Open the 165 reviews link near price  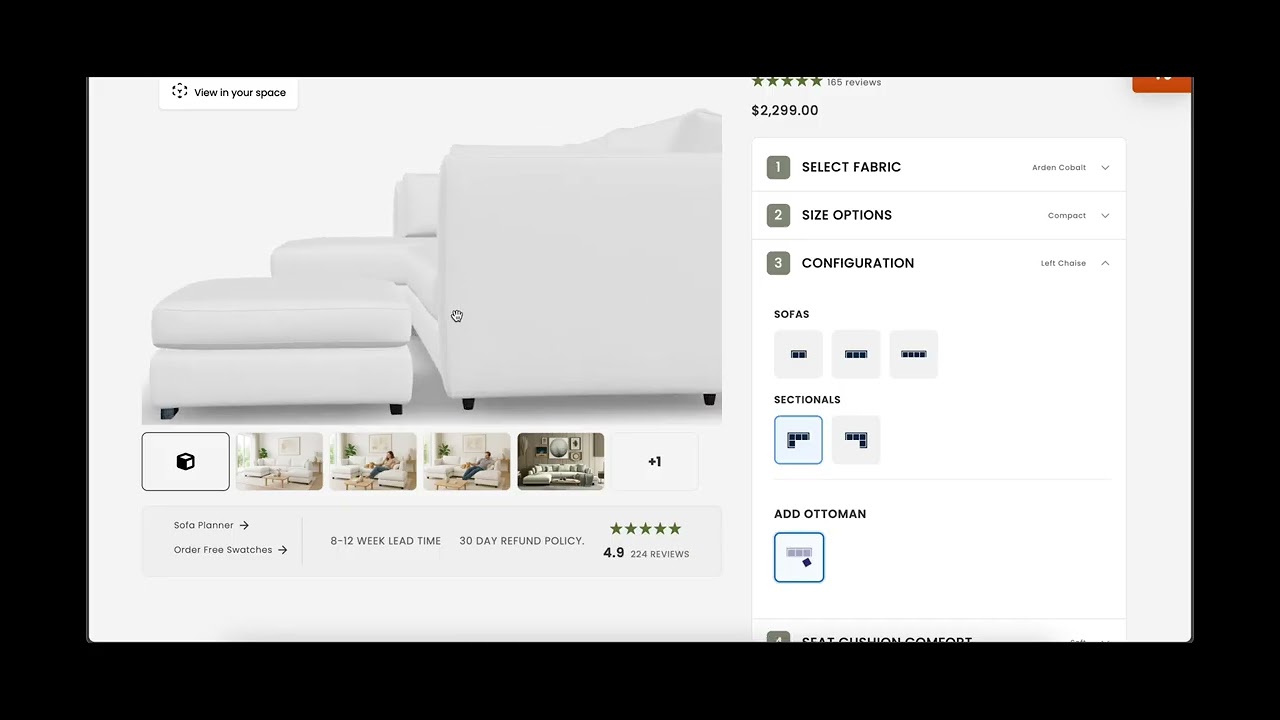854,82
